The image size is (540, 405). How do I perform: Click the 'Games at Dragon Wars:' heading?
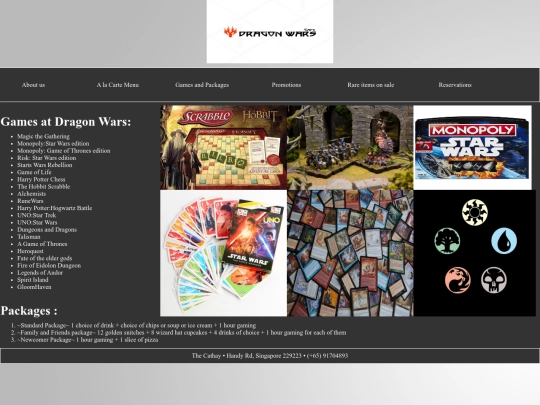point(66,122)
